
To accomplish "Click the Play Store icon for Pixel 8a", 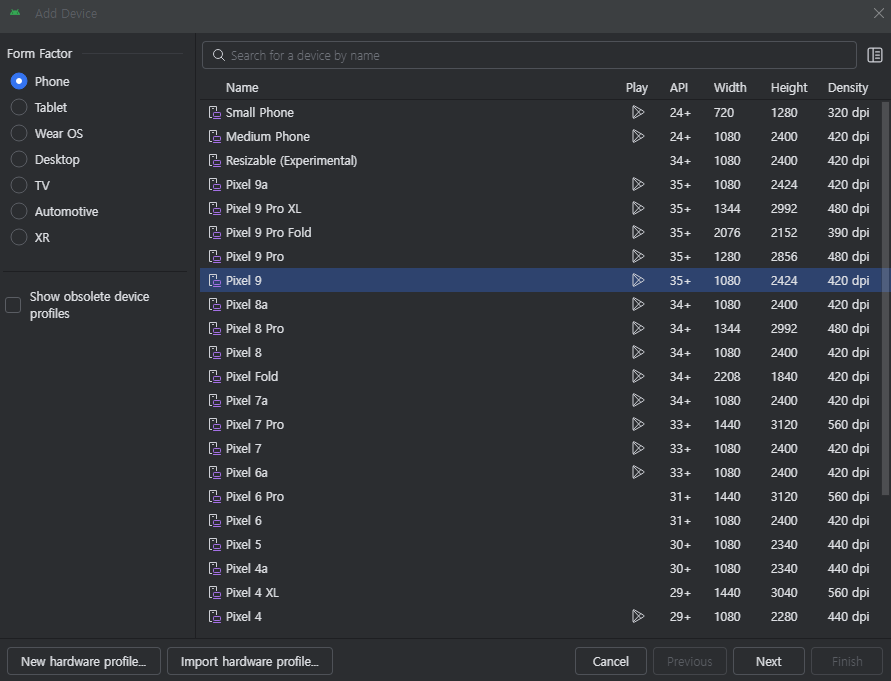I will click(x=638, y=304).
